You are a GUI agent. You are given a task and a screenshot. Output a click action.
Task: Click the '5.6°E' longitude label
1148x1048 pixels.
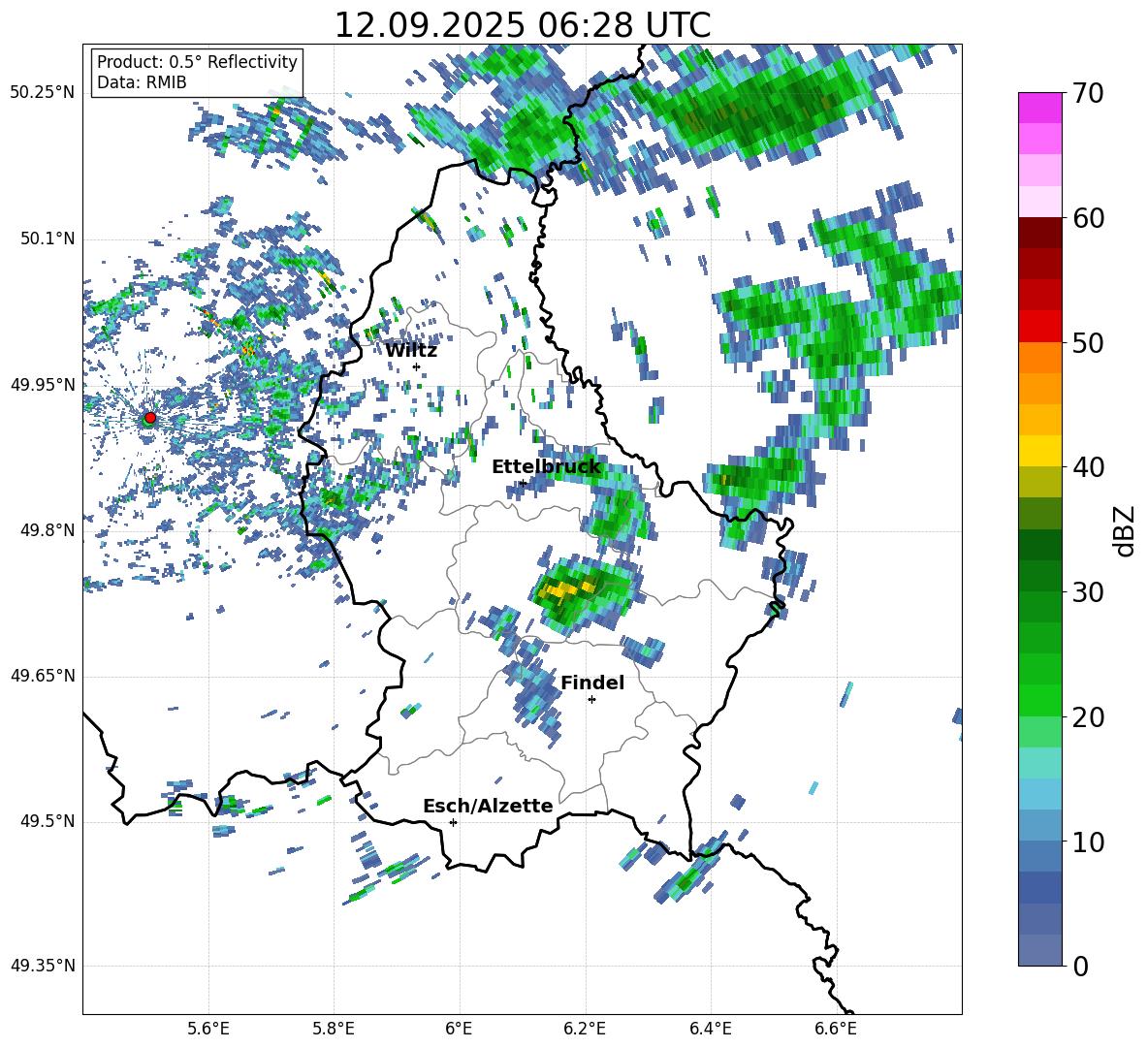click(x=207, y=1029)
